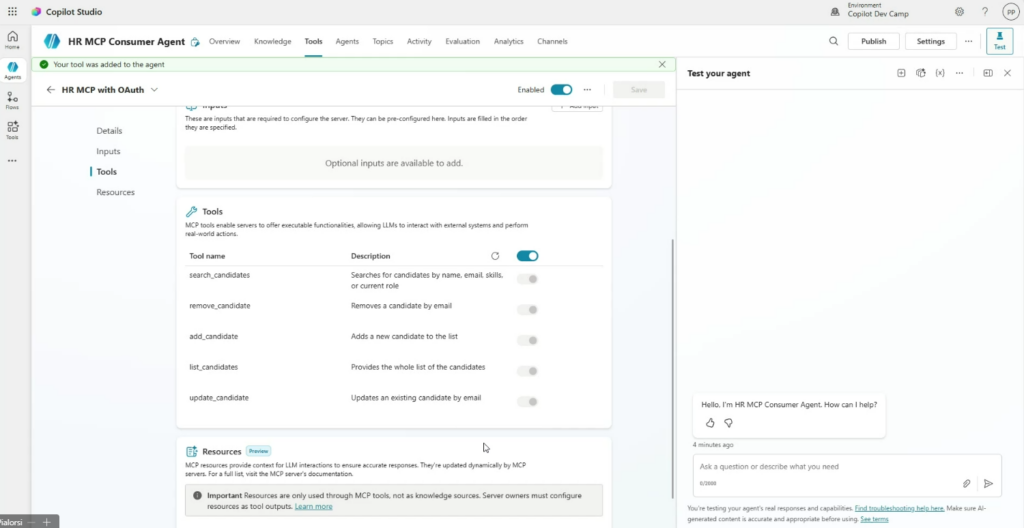This screenshot has width=1024, height=528.
Task: Open Tools in left sidebar
Action: 12,130
